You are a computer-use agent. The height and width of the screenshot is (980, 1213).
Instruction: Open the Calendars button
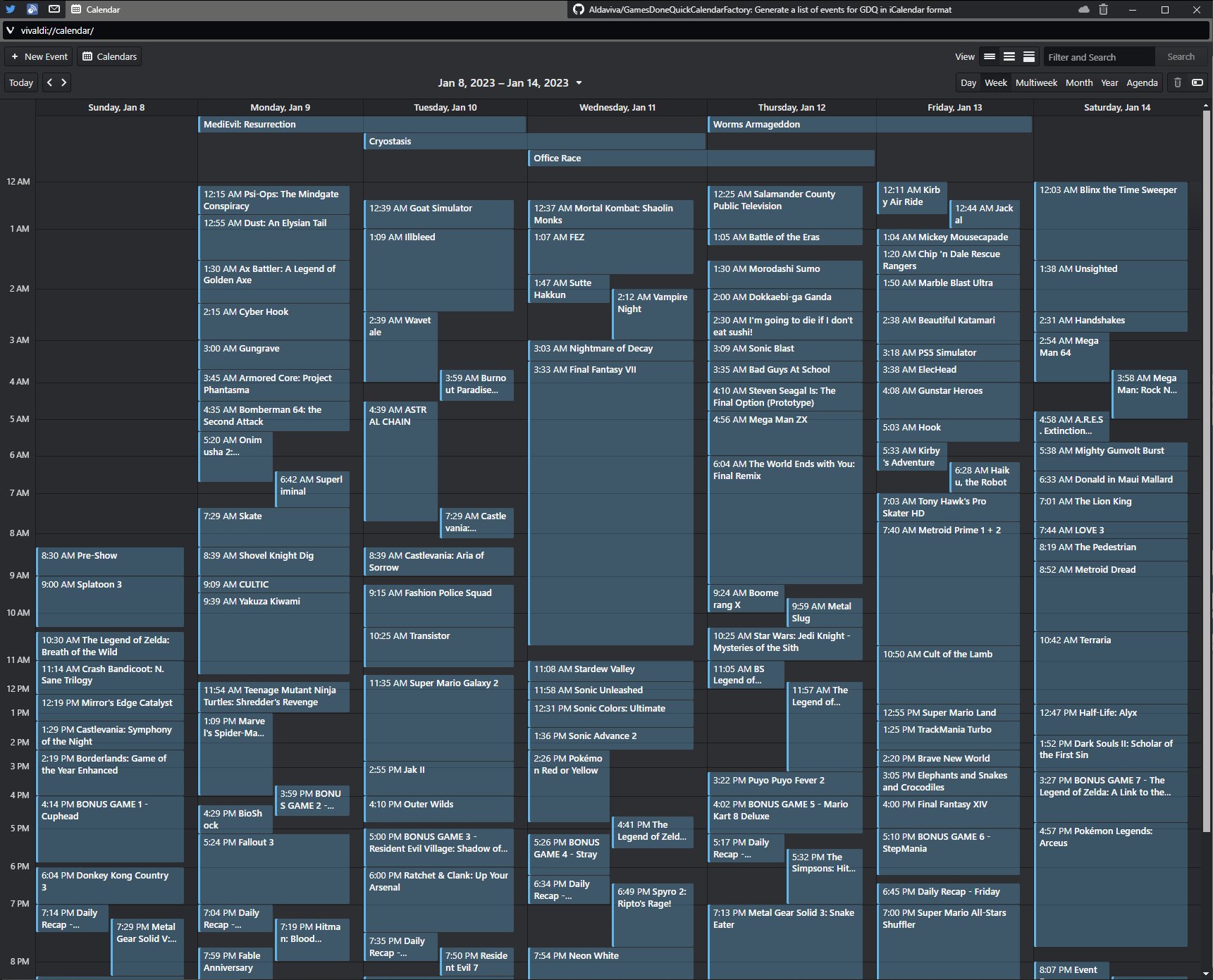coord(109,56)
